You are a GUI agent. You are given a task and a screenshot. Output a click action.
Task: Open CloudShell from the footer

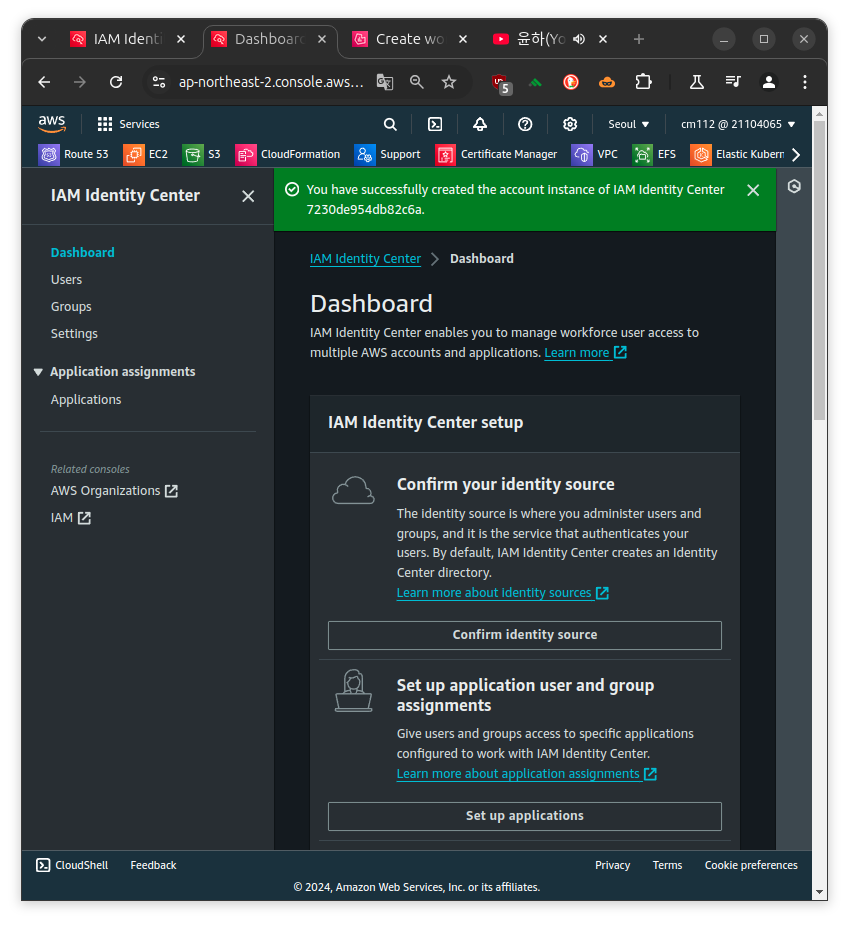72,865
